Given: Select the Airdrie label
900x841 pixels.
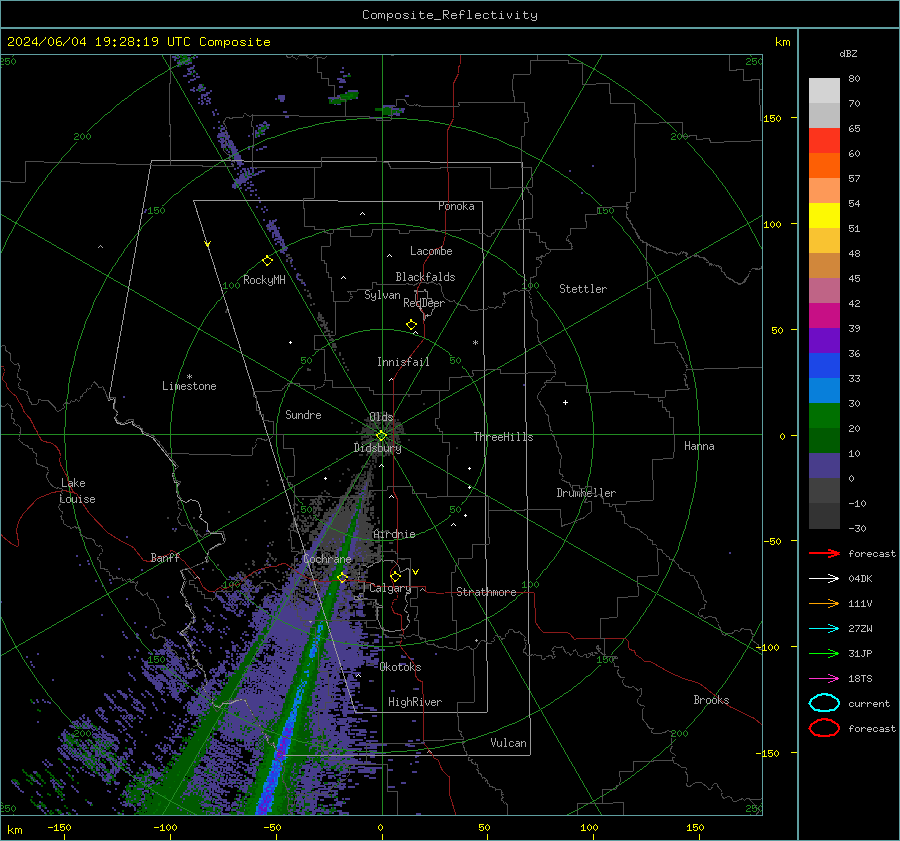Looking at the screenshot, I should [394, 534].
